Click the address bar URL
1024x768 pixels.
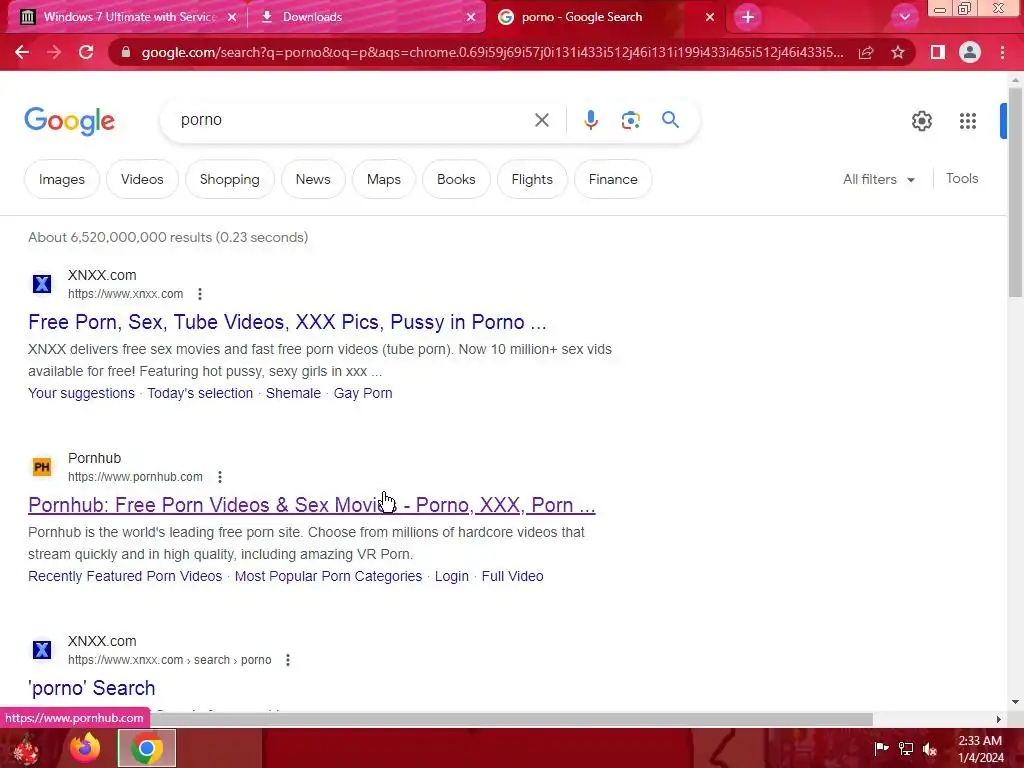click(x=492, y=52)
